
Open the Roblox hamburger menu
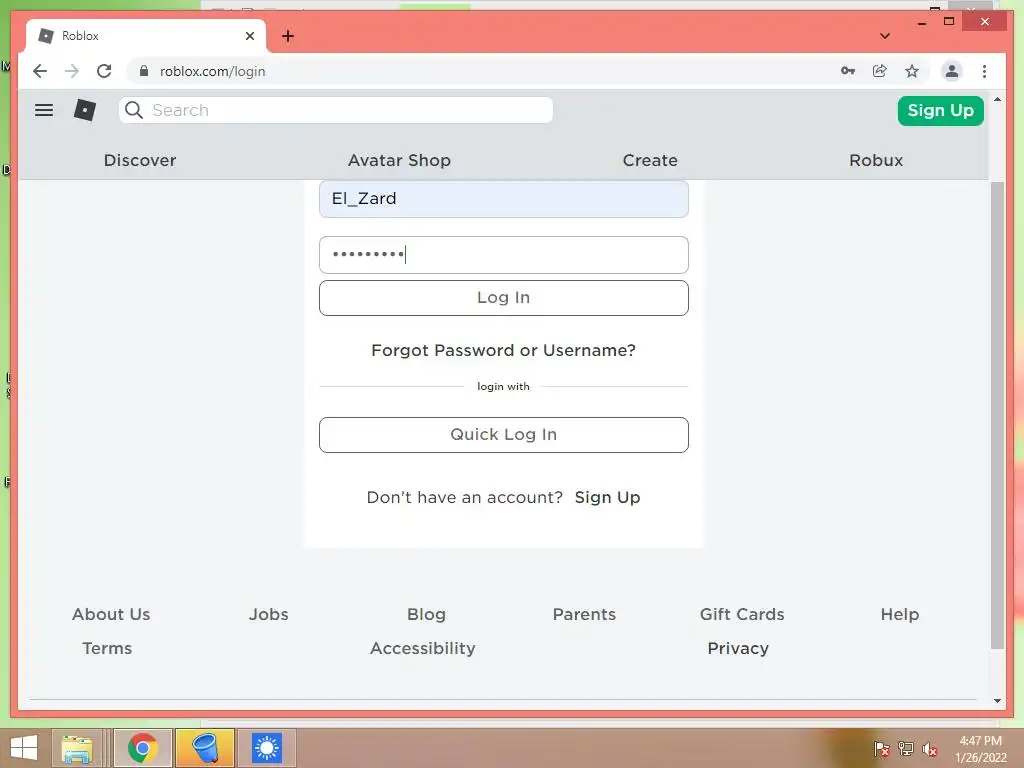pyautogui.click(x=44, y=110)
